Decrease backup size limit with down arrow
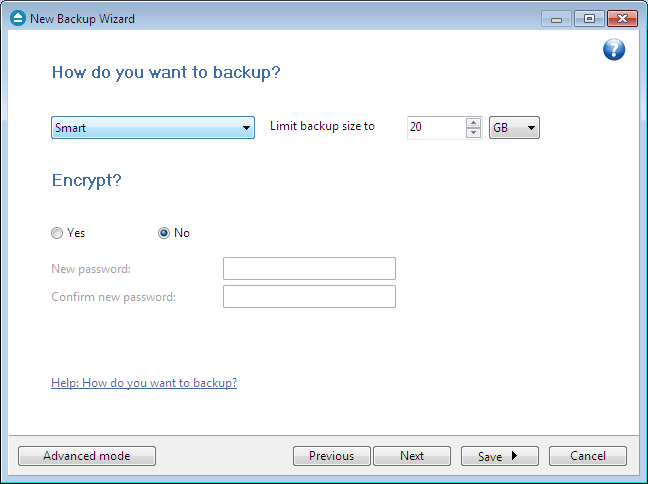648x484 pixels. pos(473,133)
